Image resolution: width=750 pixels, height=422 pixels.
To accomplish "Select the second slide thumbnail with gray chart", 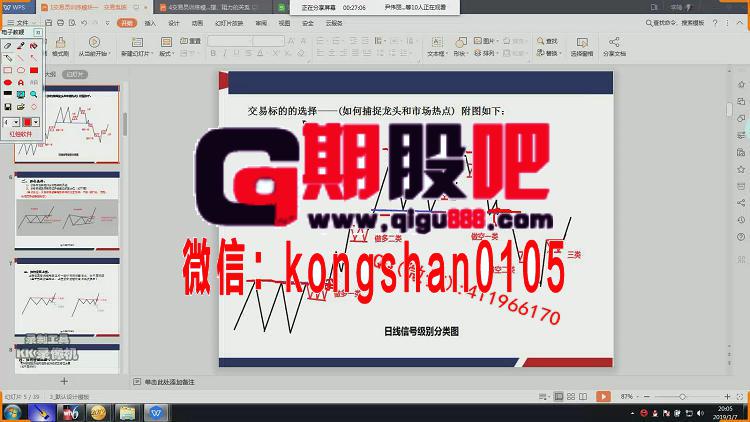I will tap(67, 211).
